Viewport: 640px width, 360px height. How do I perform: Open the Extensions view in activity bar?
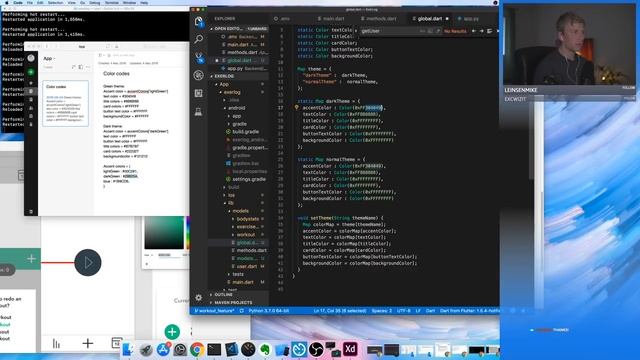tap(199, 93)
